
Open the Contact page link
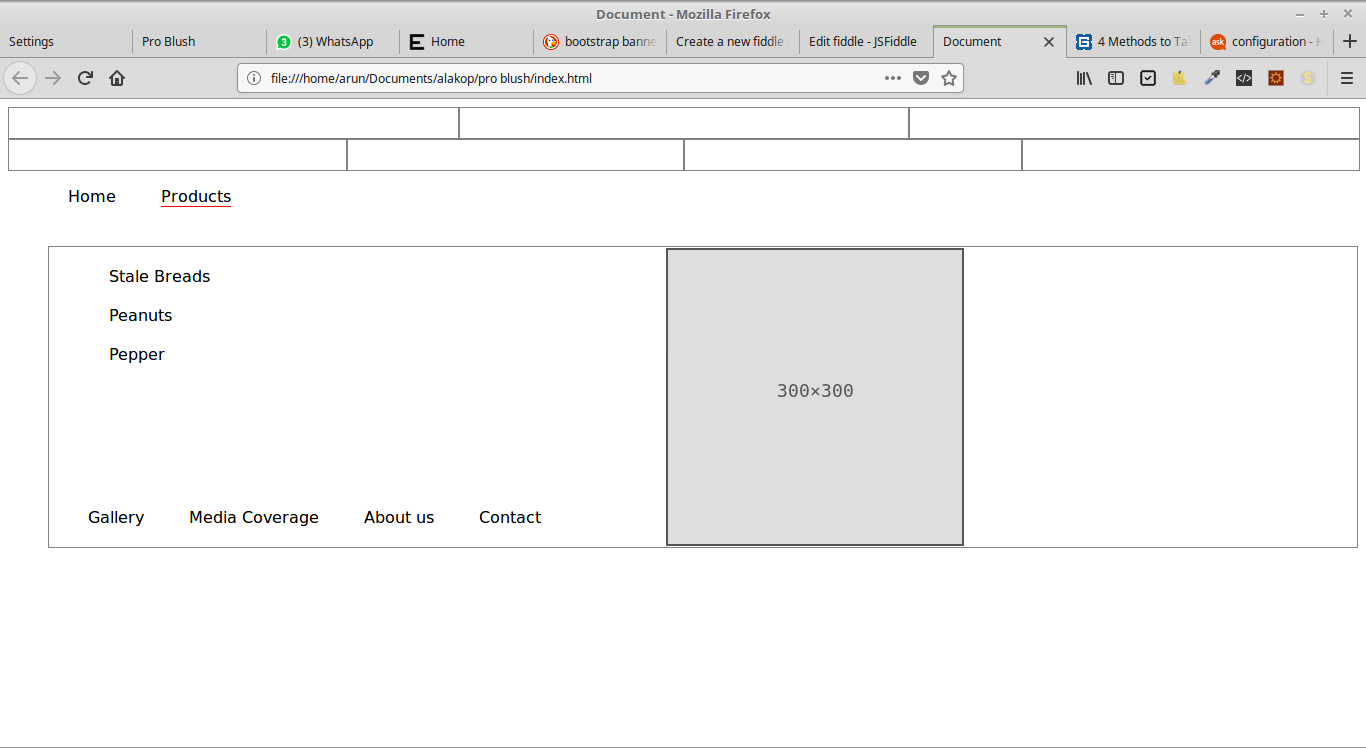pos(510,517)
